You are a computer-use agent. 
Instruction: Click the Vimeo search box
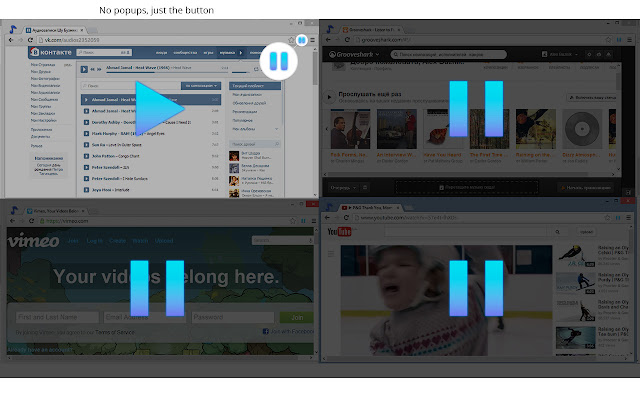[282, 240]
